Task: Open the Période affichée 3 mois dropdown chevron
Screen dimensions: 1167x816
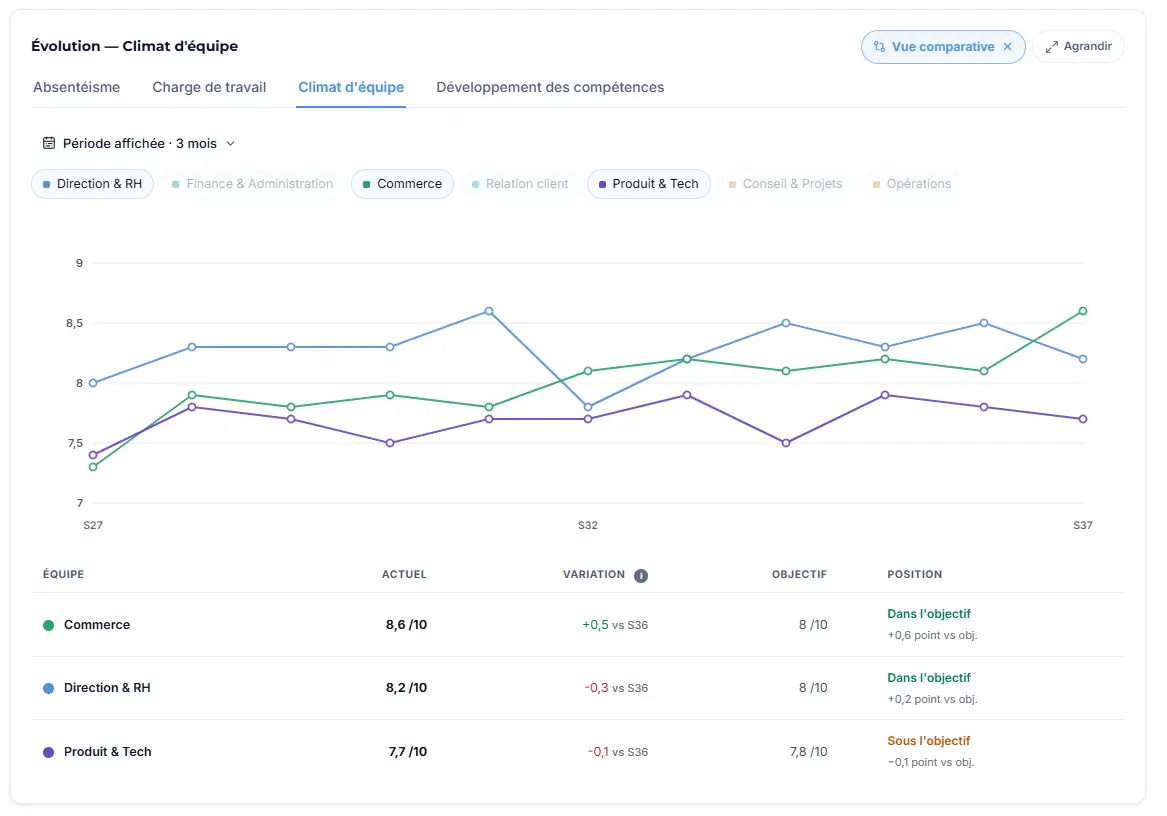Action: 231,144
